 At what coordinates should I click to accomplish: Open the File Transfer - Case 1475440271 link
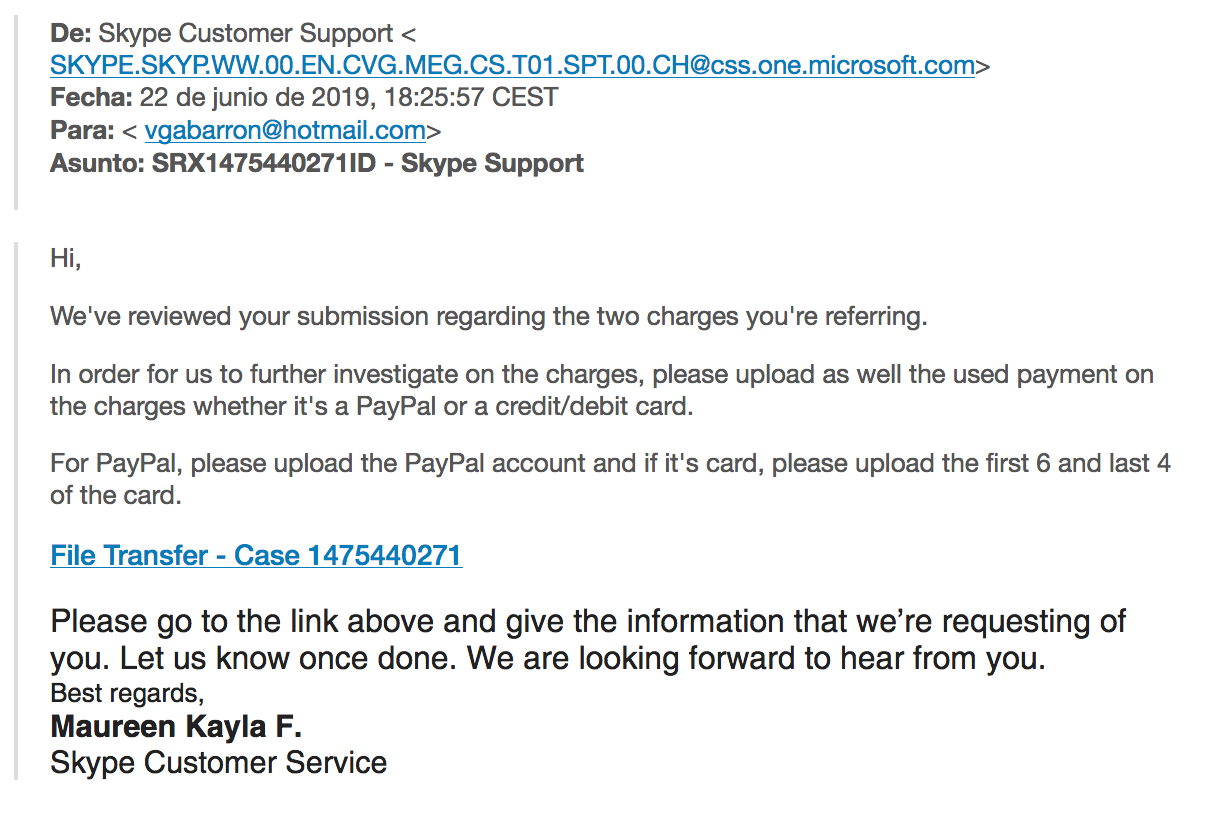tap(256, 555)
